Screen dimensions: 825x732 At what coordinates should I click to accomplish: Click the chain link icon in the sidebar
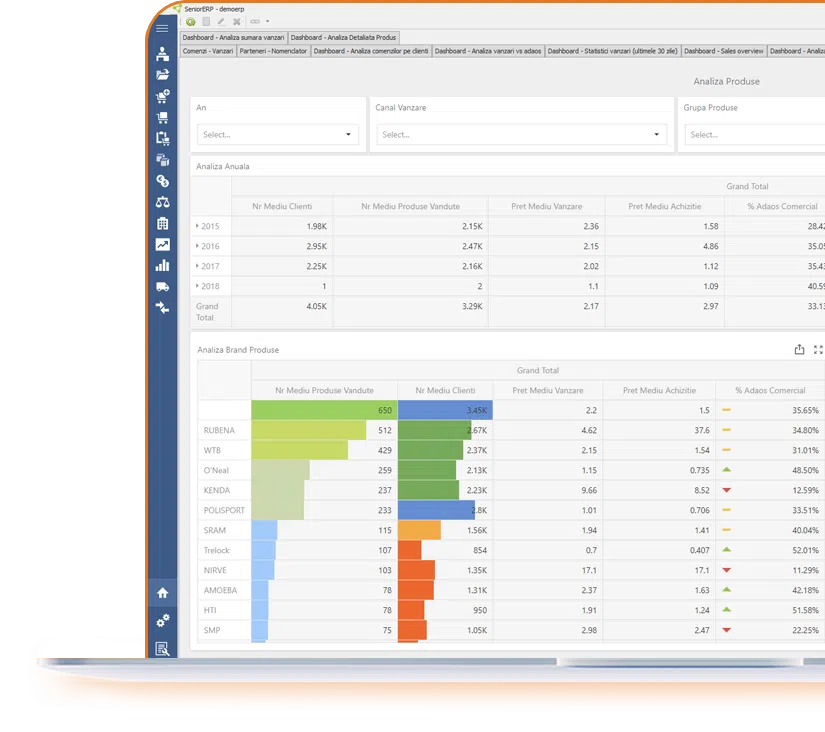(x=162, y=181)
